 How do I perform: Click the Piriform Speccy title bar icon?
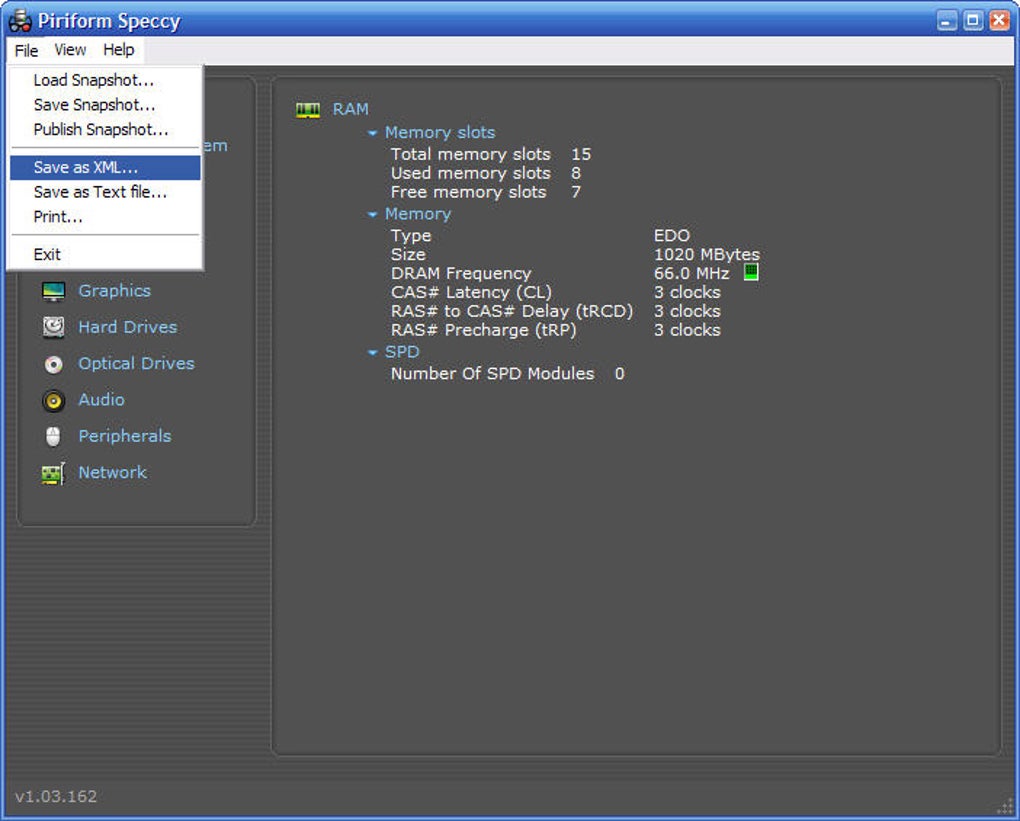pyautogui.click(x=20, y=21)
